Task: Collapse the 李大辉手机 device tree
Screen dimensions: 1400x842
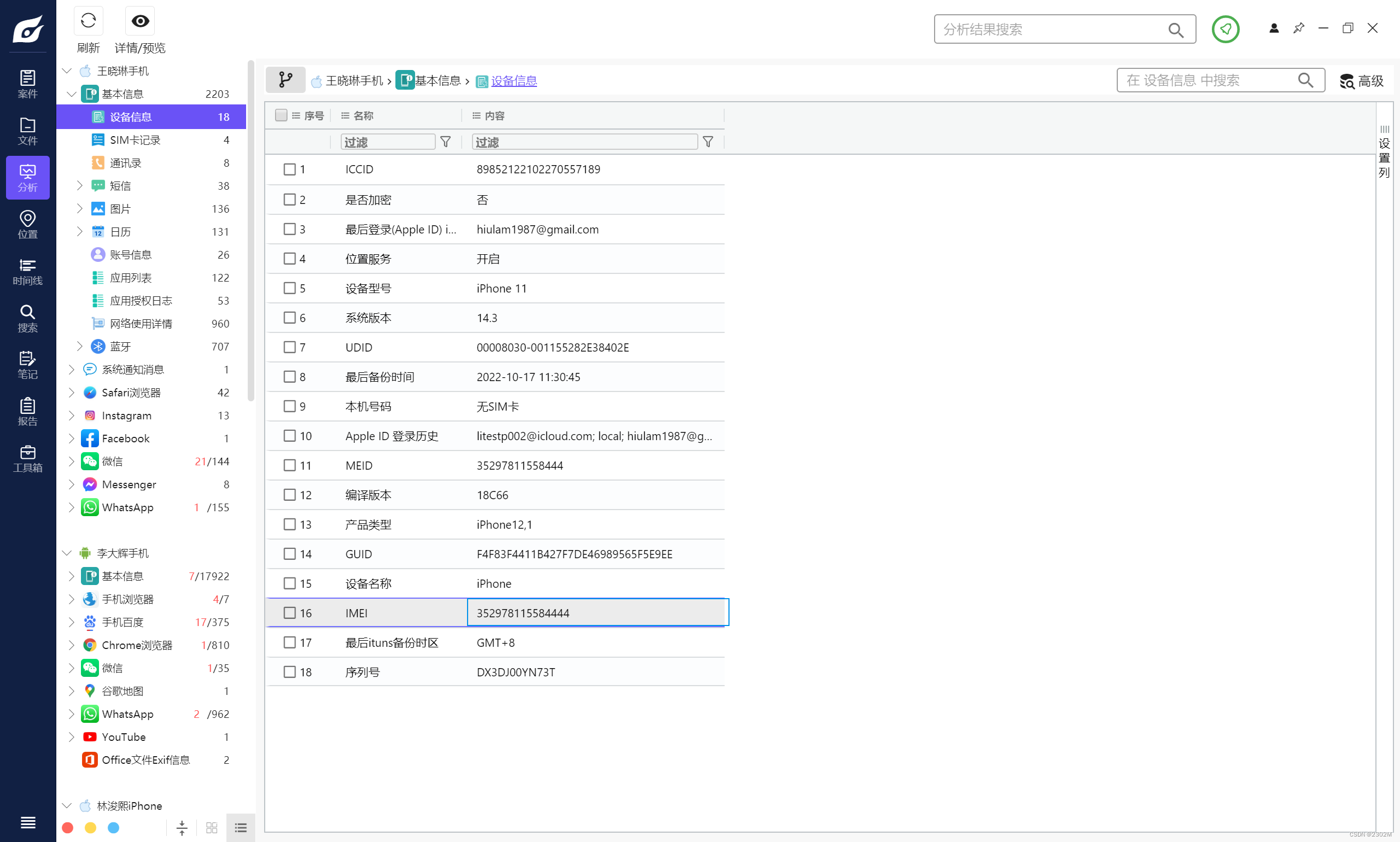Action: click(67, 553)
